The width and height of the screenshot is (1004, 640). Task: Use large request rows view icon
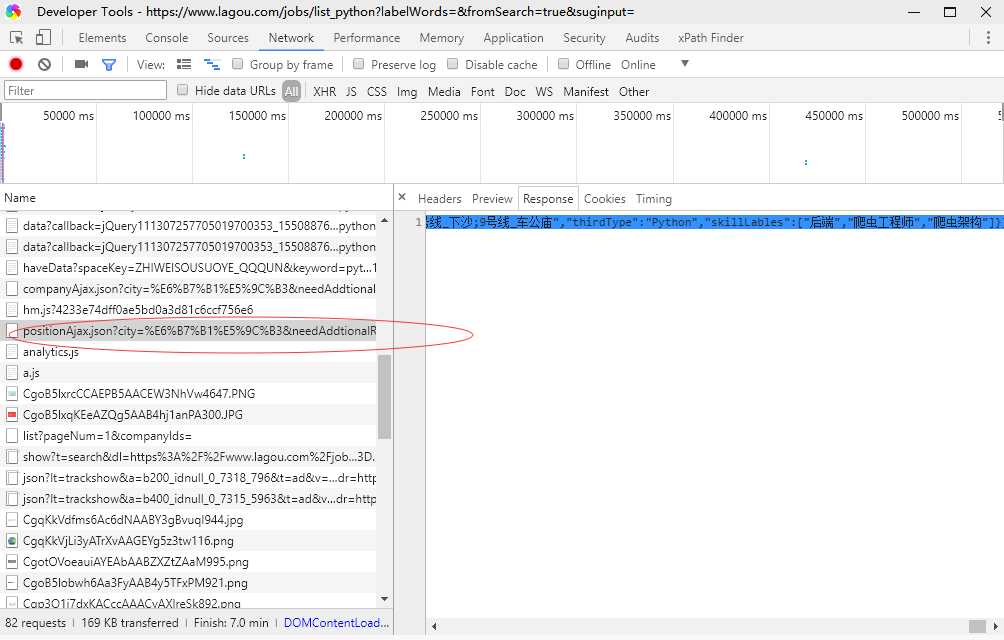tap(184, 64)
